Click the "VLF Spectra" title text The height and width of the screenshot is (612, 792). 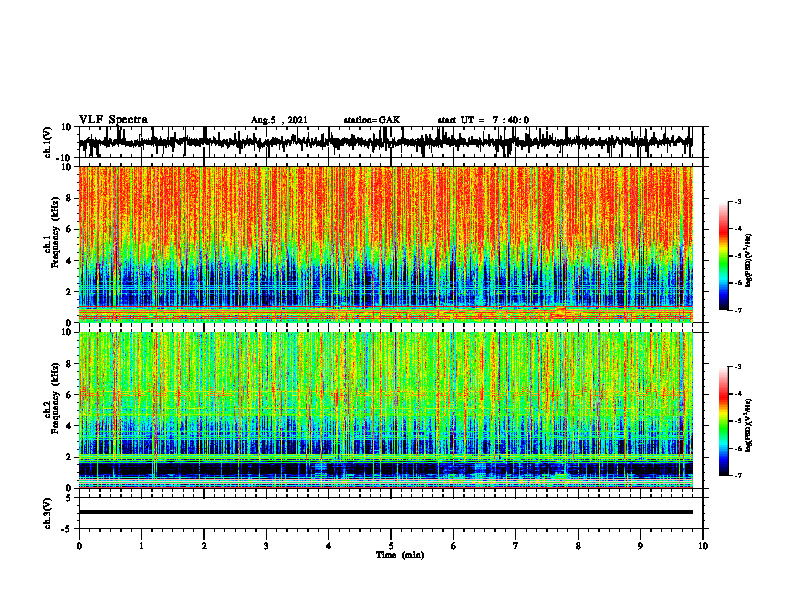pos(113,120)
